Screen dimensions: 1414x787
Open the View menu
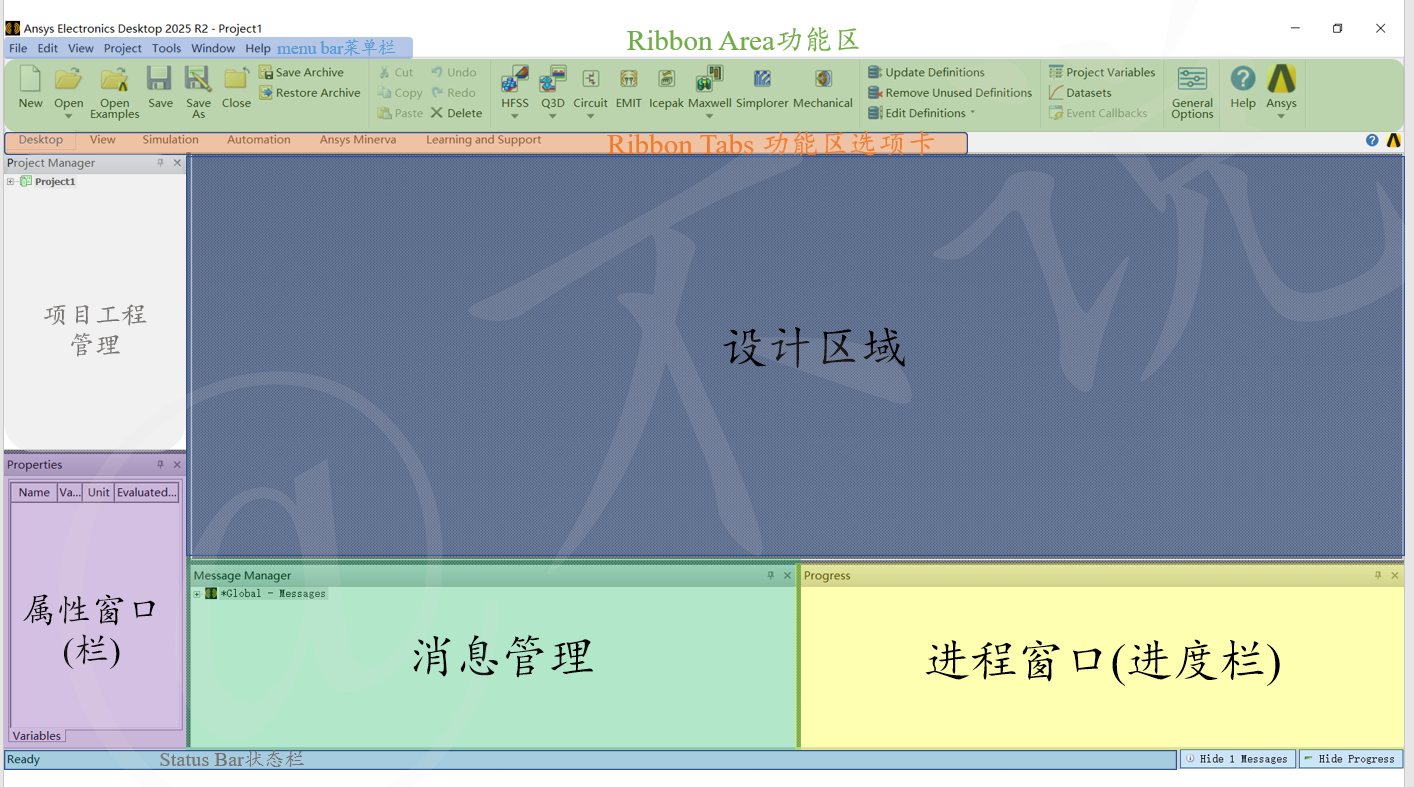point(81,48)
